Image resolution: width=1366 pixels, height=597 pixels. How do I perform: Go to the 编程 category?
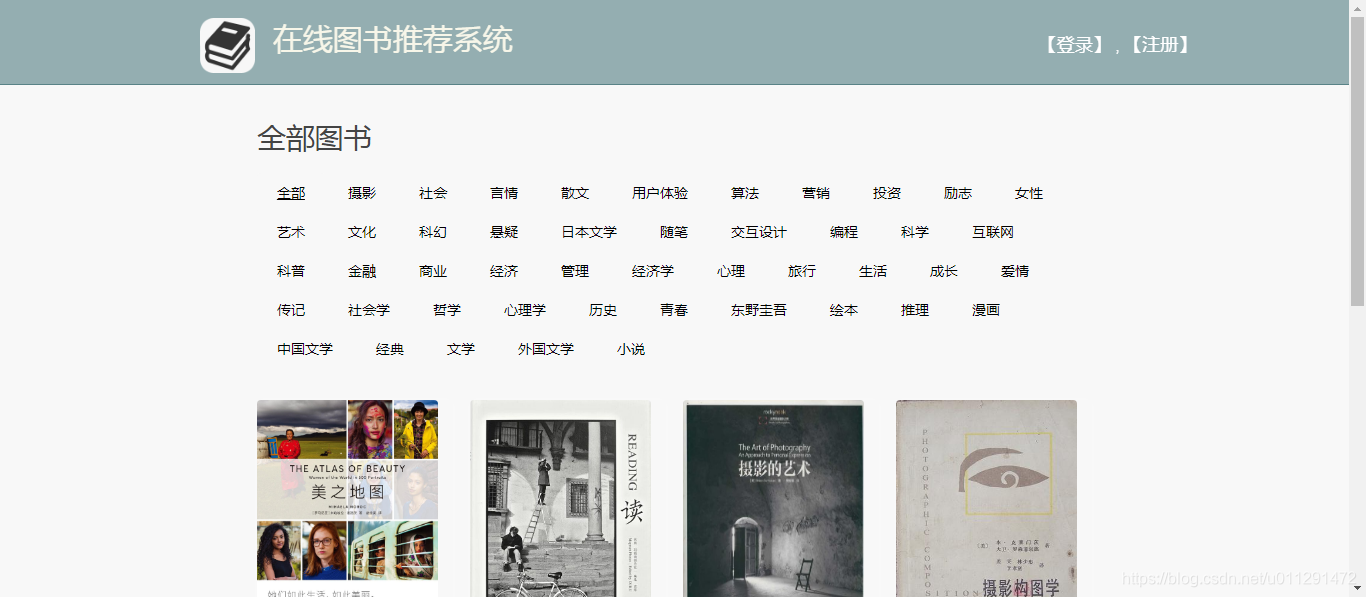coord(844,232)
